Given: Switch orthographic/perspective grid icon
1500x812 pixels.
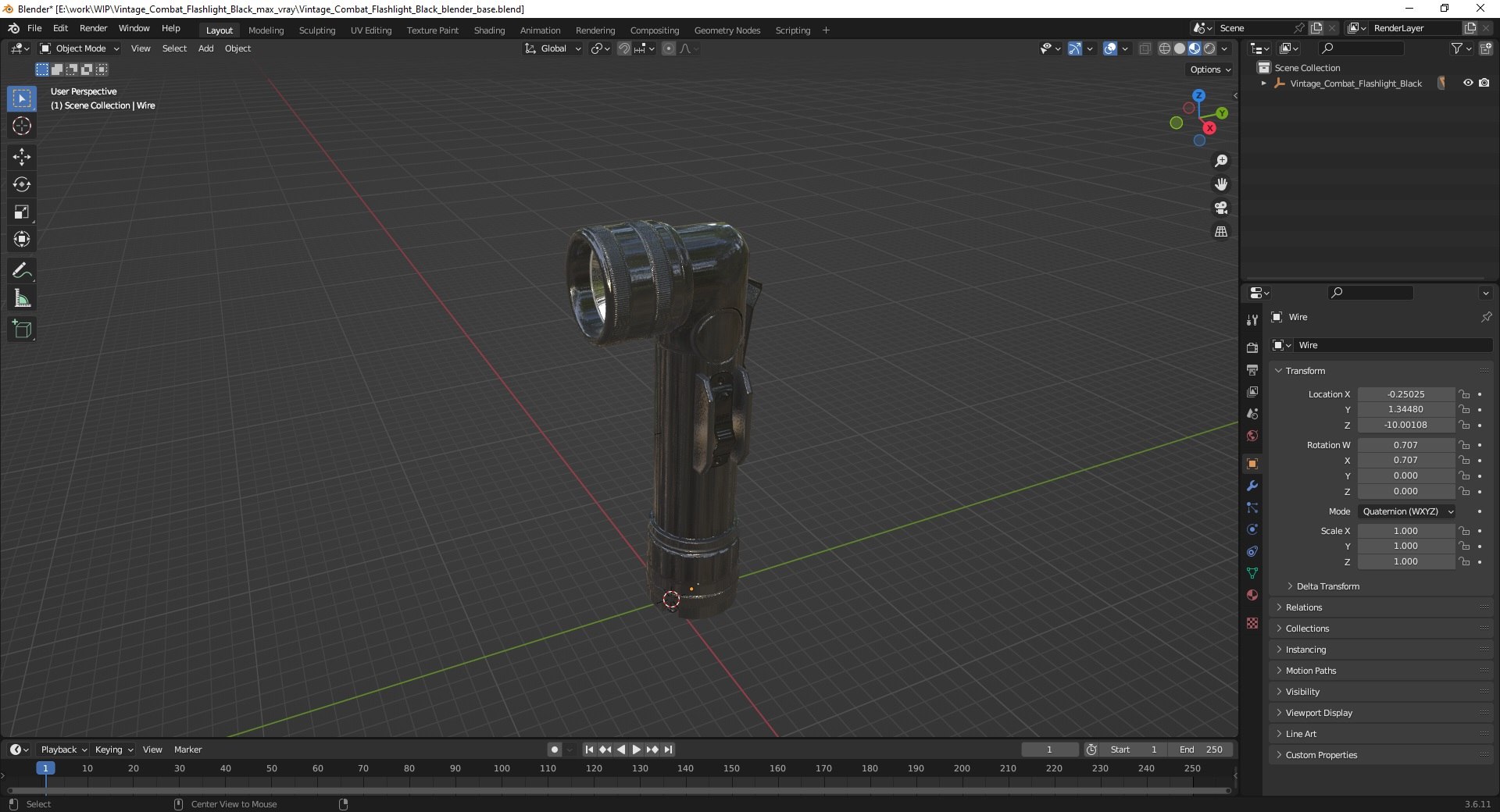Looking at the screenshot, I should (x=1221, y=231).
